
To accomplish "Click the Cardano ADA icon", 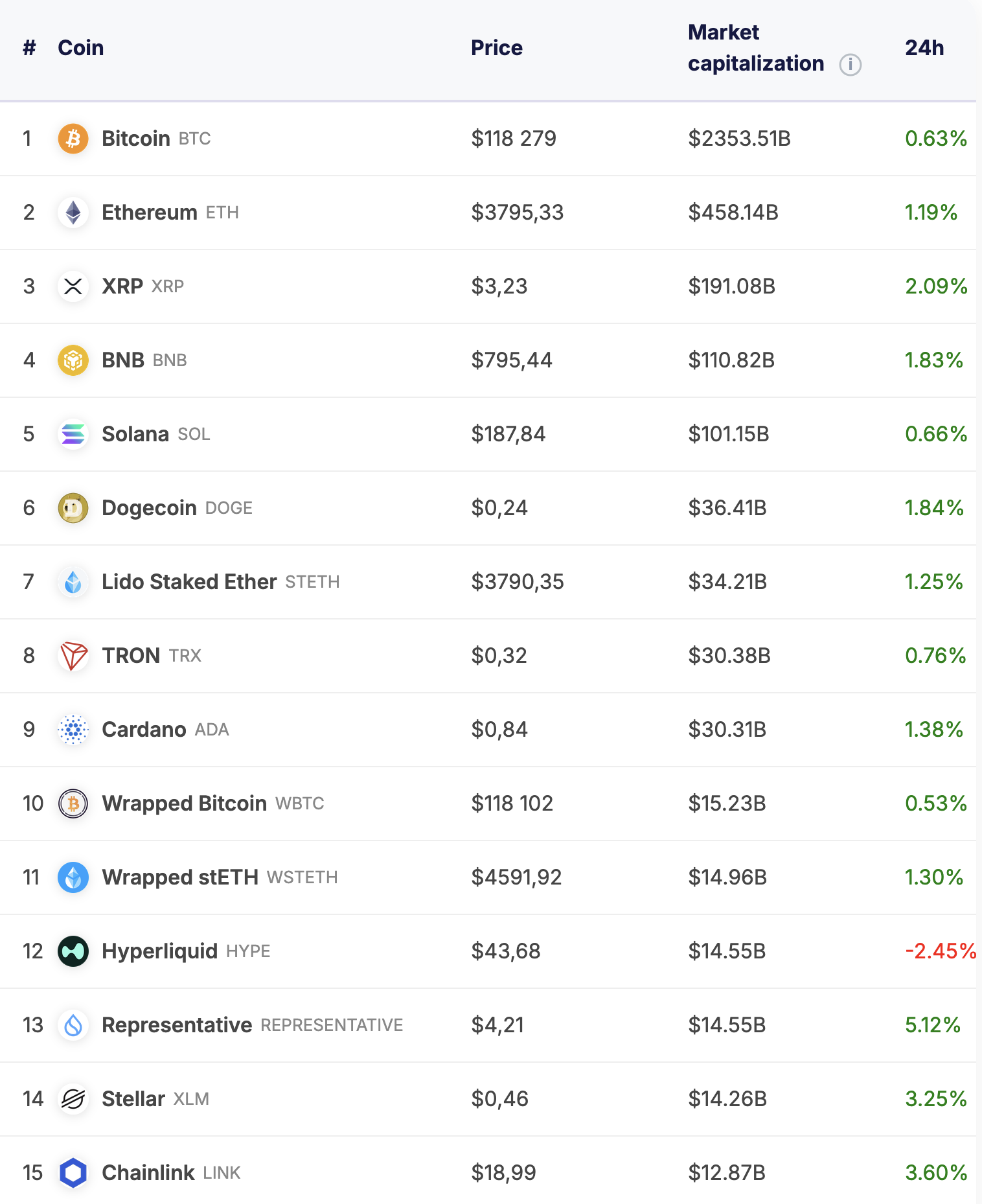I will pyautogui.click(x=73, y=729).
